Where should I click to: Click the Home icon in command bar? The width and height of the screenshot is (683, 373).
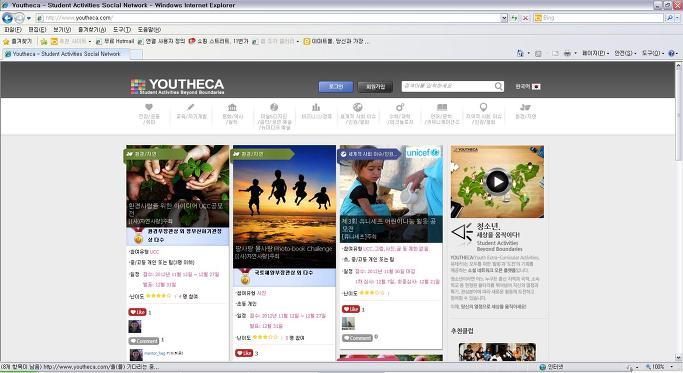(520, 53)
